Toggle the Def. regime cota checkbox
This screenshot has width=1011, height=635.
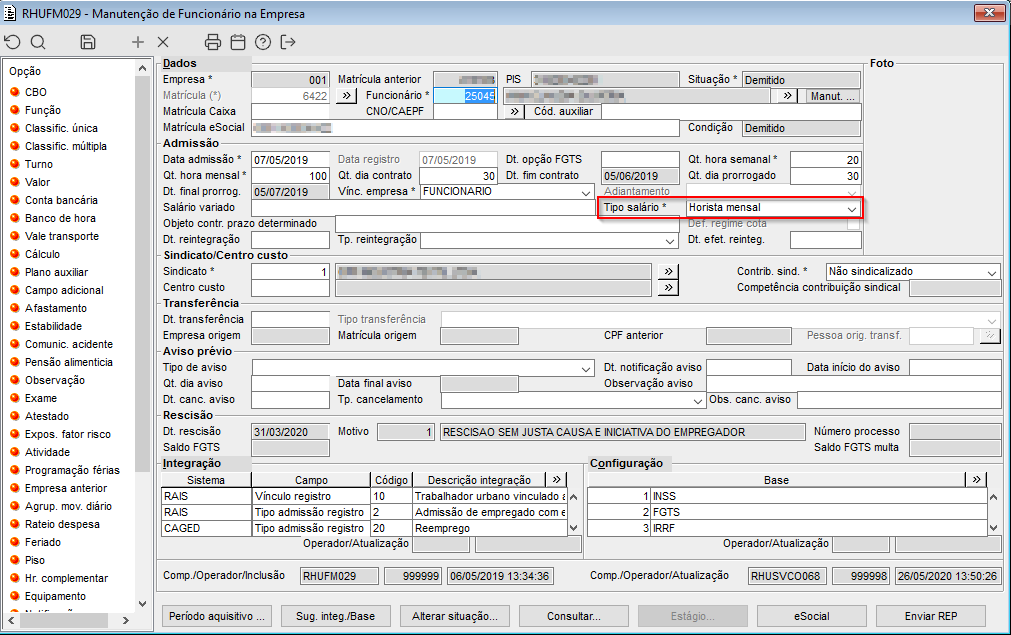coord(854,224)
